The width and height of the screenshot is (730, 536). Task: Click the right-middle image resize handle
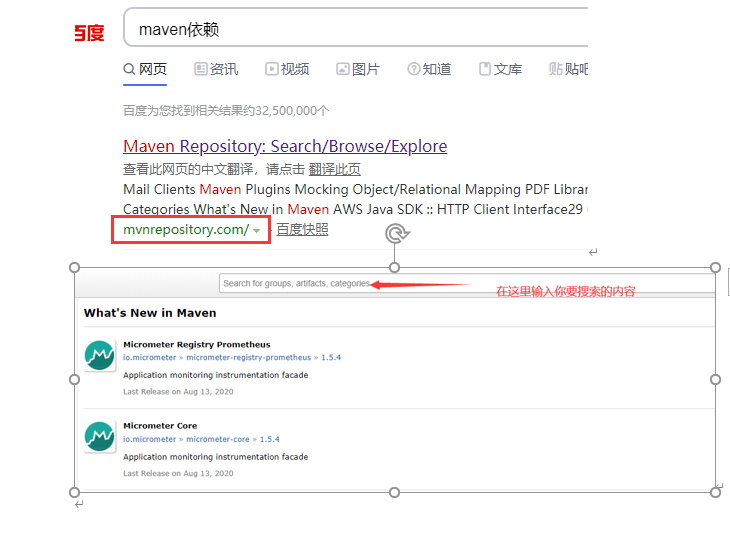point(716,380)
